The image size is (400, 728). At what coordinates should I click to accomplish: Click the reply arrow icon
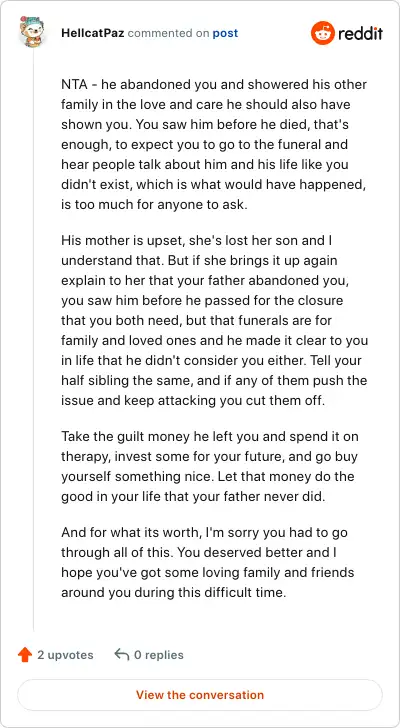pos(122,655)
